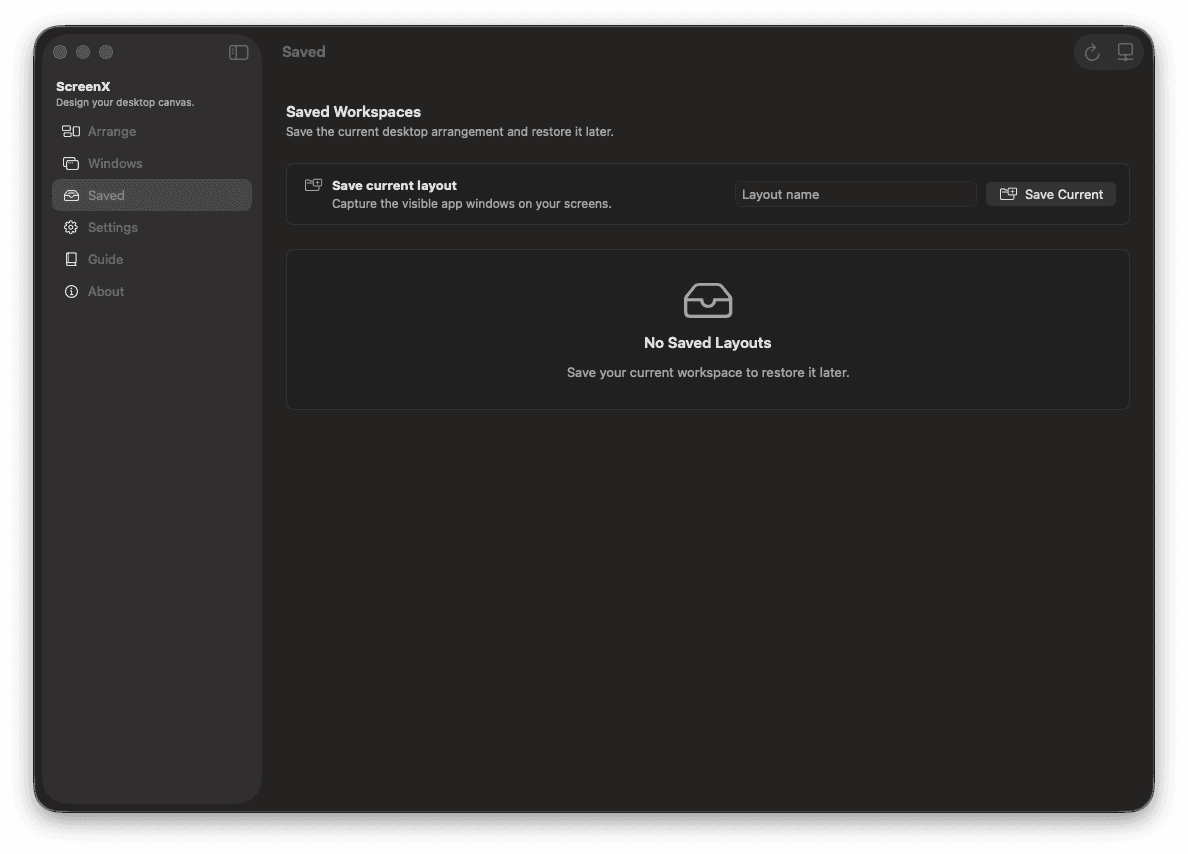Click the Save Current button

coord(1051,194)
